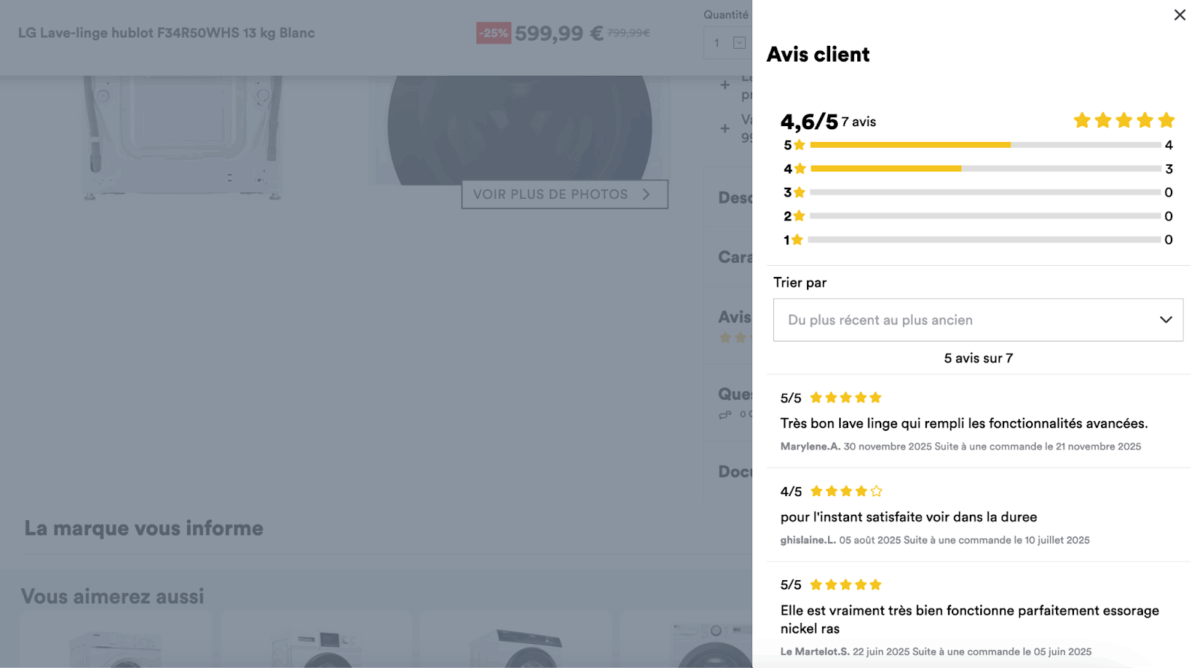
Task: Open the washing machine drum photo thumbnail
Action: (x=519, y=130)
